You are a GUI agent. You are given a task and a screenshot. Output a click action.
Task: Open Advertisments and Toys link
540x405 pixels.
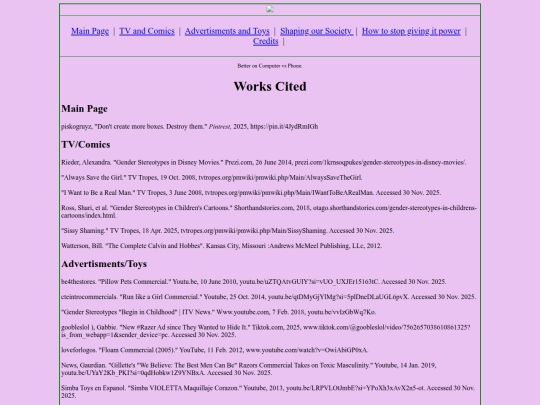227,31
